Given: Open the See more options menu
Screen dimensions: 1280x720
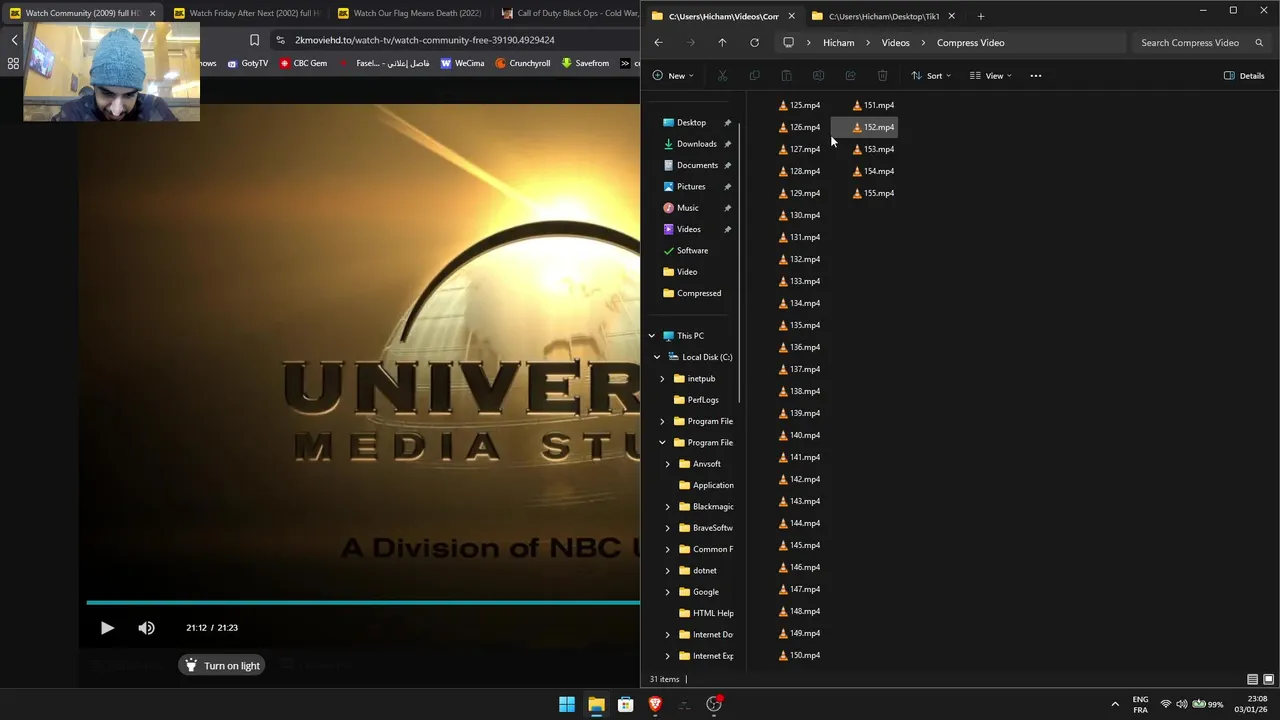Looking at the screenshot, I should [1035, 76].
